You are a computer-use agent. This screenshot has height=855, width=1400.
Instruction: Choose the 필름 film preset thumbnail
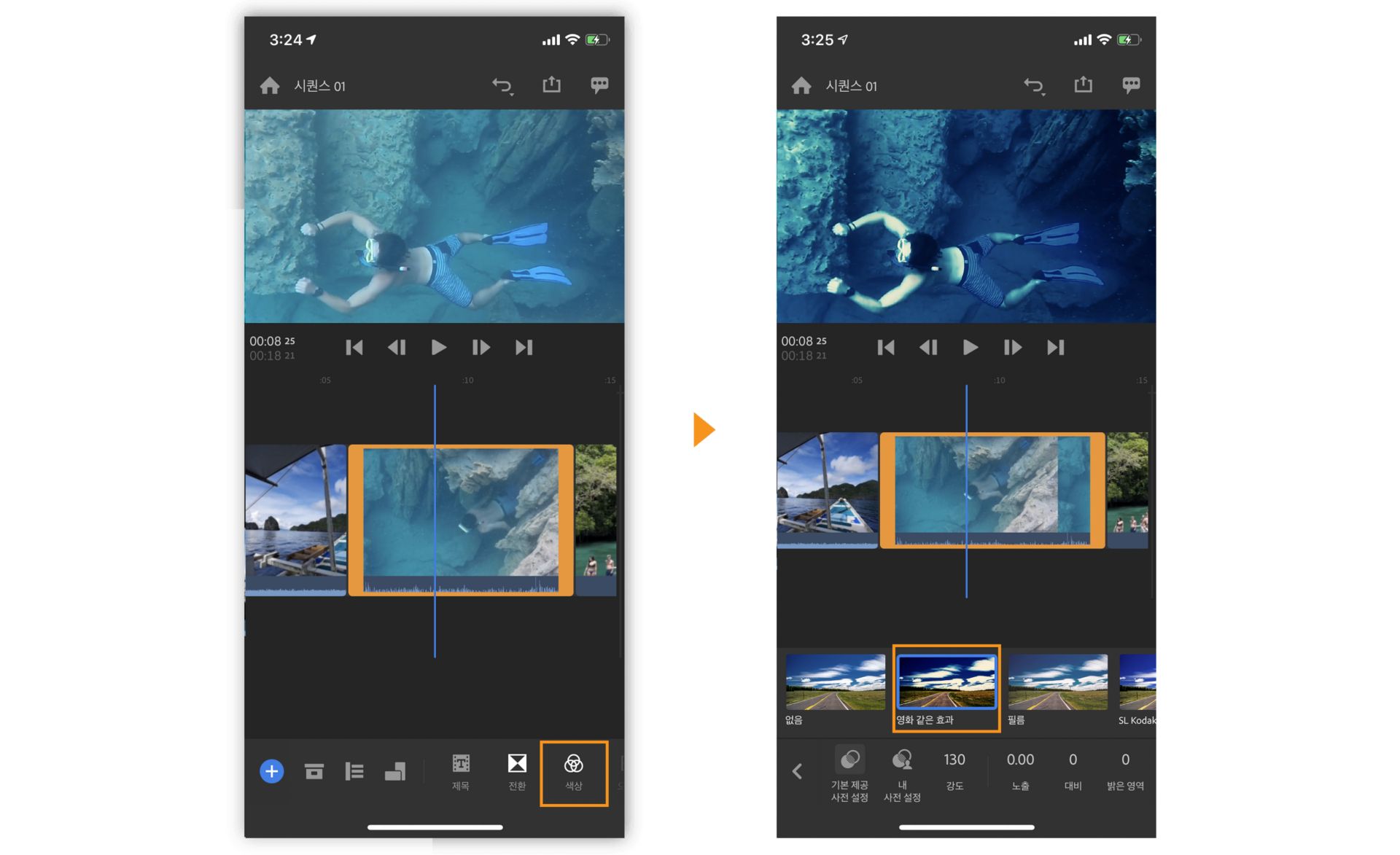(1057, 682)
